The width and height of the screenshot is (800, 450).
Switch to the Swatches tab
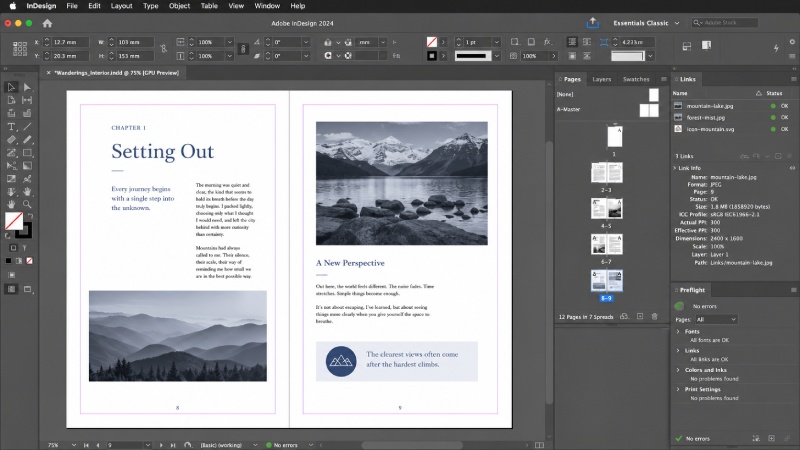coord(636,79)
